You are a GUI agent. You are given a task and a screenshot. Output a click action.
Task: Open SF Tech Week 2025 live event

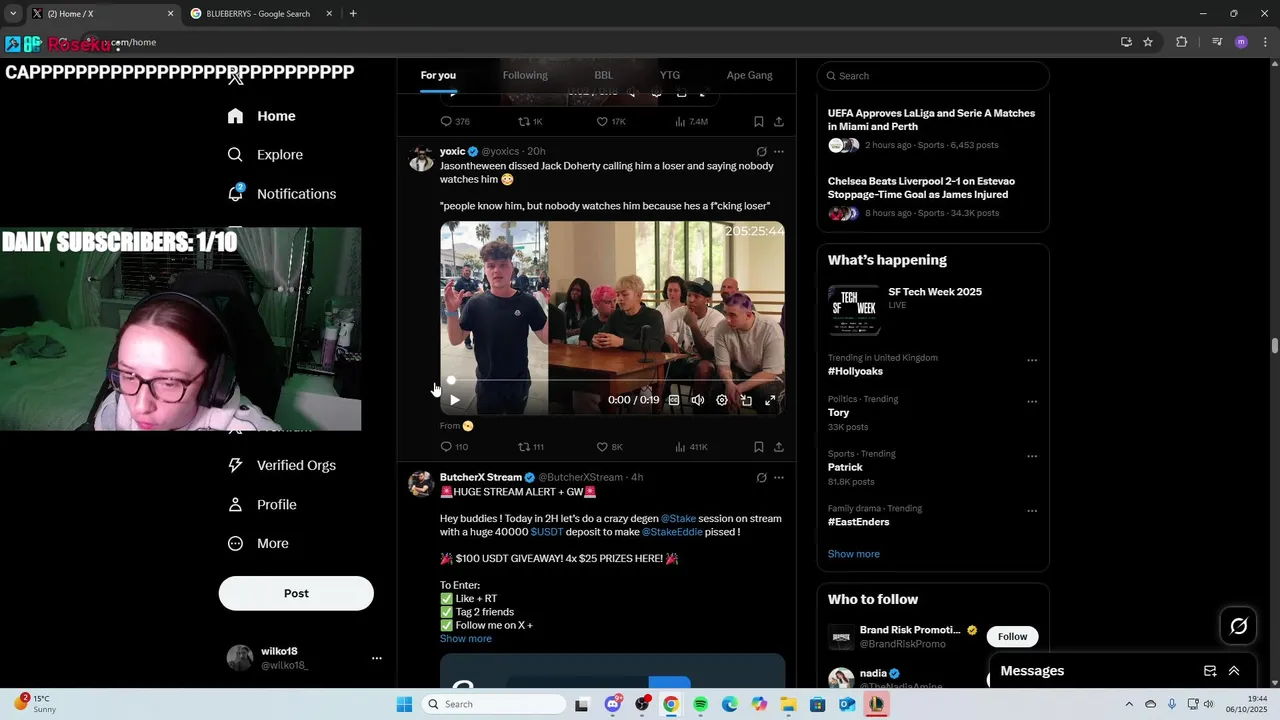(x=933, y=308)
